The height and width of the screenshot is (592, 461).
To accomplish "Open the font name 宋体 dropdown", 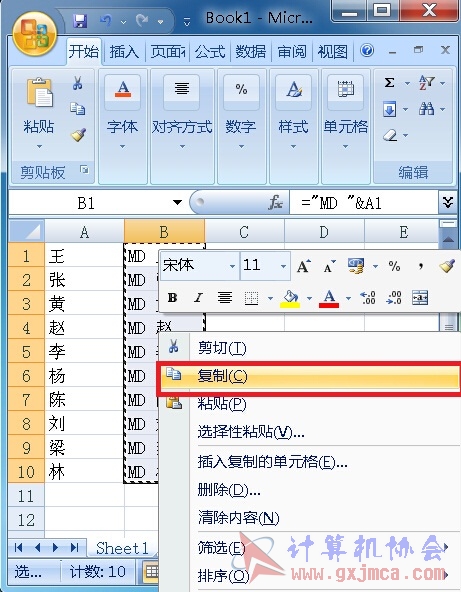I will click(232, 266).
